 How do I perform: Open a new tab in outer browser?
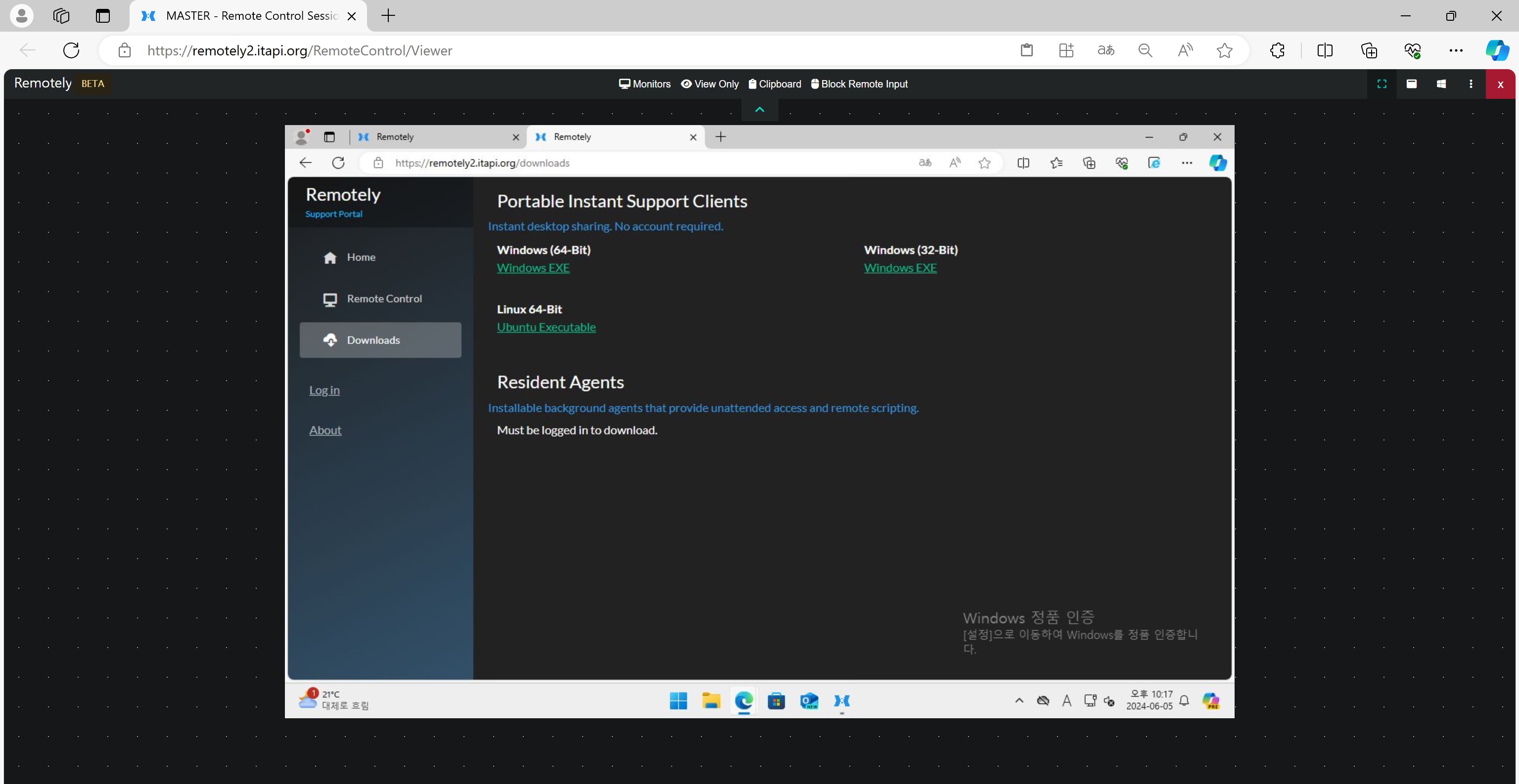388,15
